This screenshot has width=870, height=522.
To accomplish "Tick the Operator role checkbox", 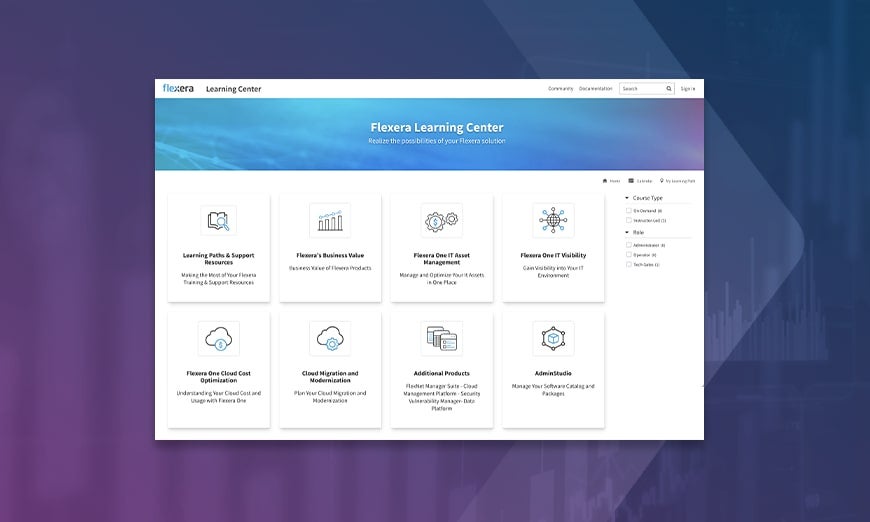I will tap(628, 255).
